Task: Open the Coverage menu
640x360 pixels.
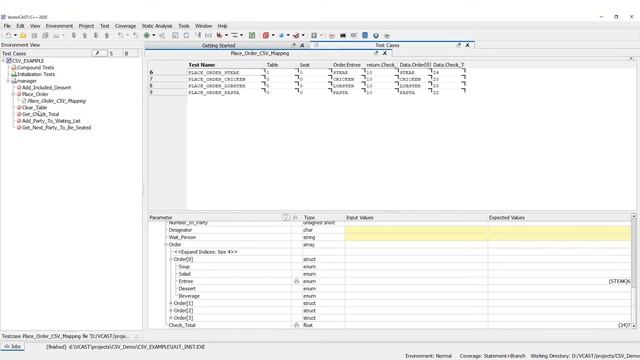Action: point(125,26)
